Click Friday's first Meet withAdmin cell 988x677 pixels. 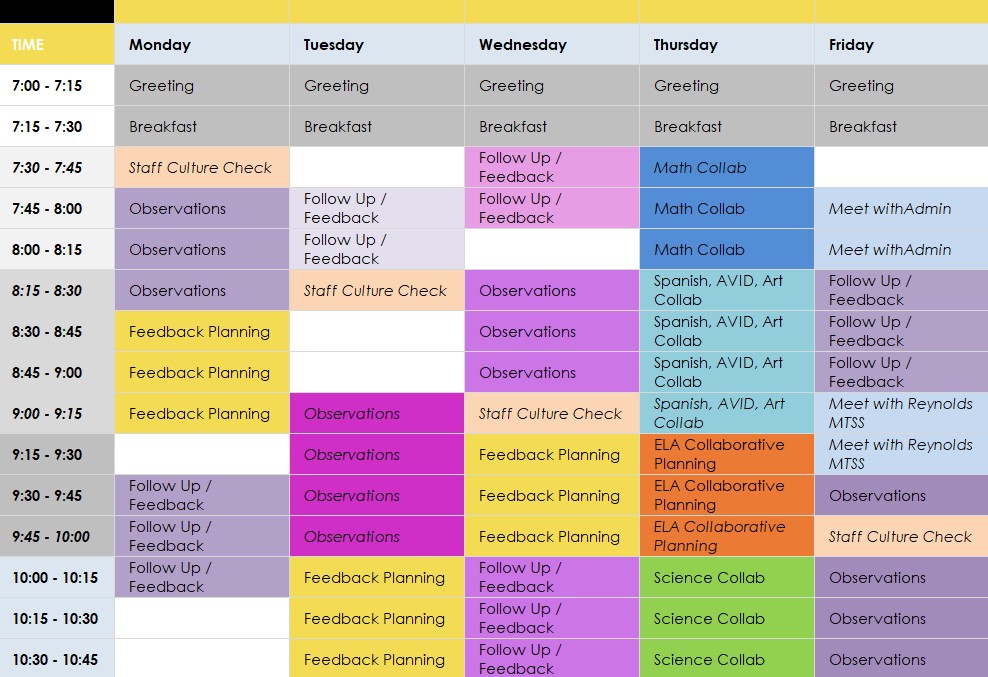point(902,208)
